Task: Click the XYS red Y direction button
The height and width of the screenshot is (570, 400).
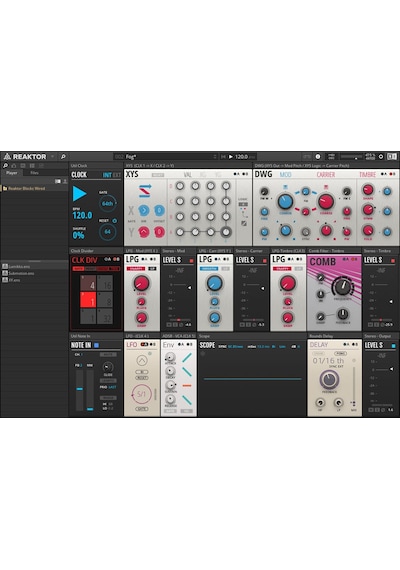Action: [144, 232]
